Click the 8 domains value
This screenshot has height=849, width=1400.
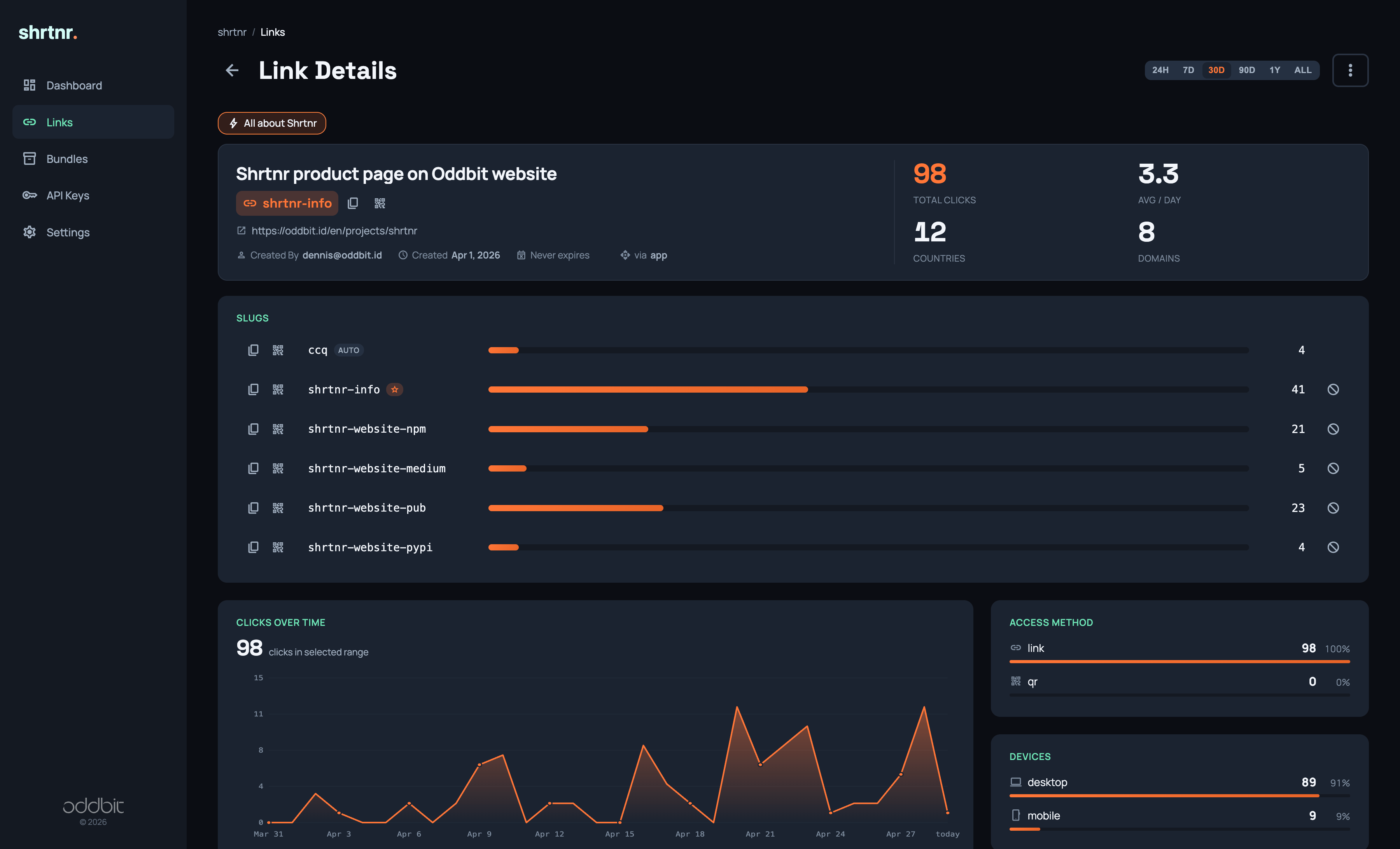pyautogui.click(x=1146, y=232)
